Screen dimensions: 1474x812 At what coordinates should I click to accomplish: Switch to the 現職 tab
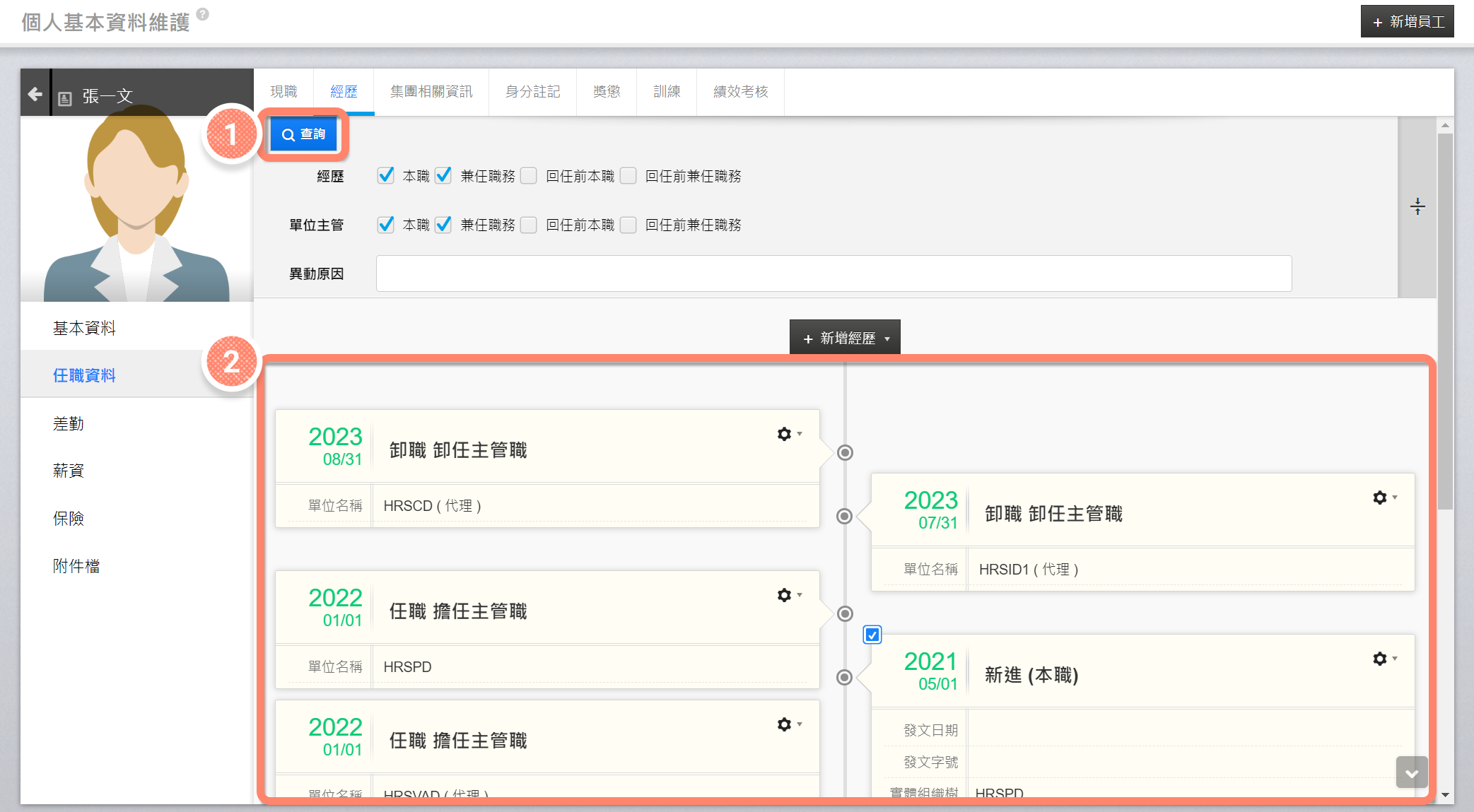pos(283,91)
